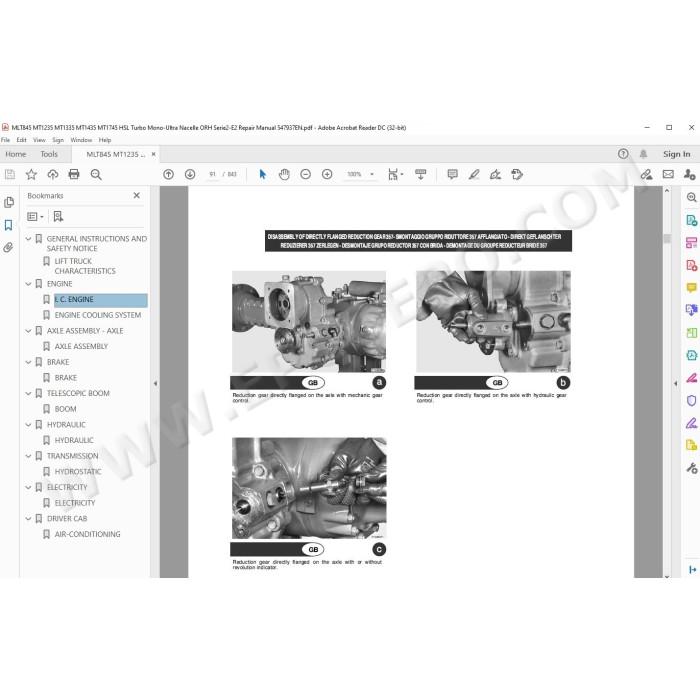Toggle read mode scrolling icon
This screenshot has width=700, height=700.
pos(421,175)
